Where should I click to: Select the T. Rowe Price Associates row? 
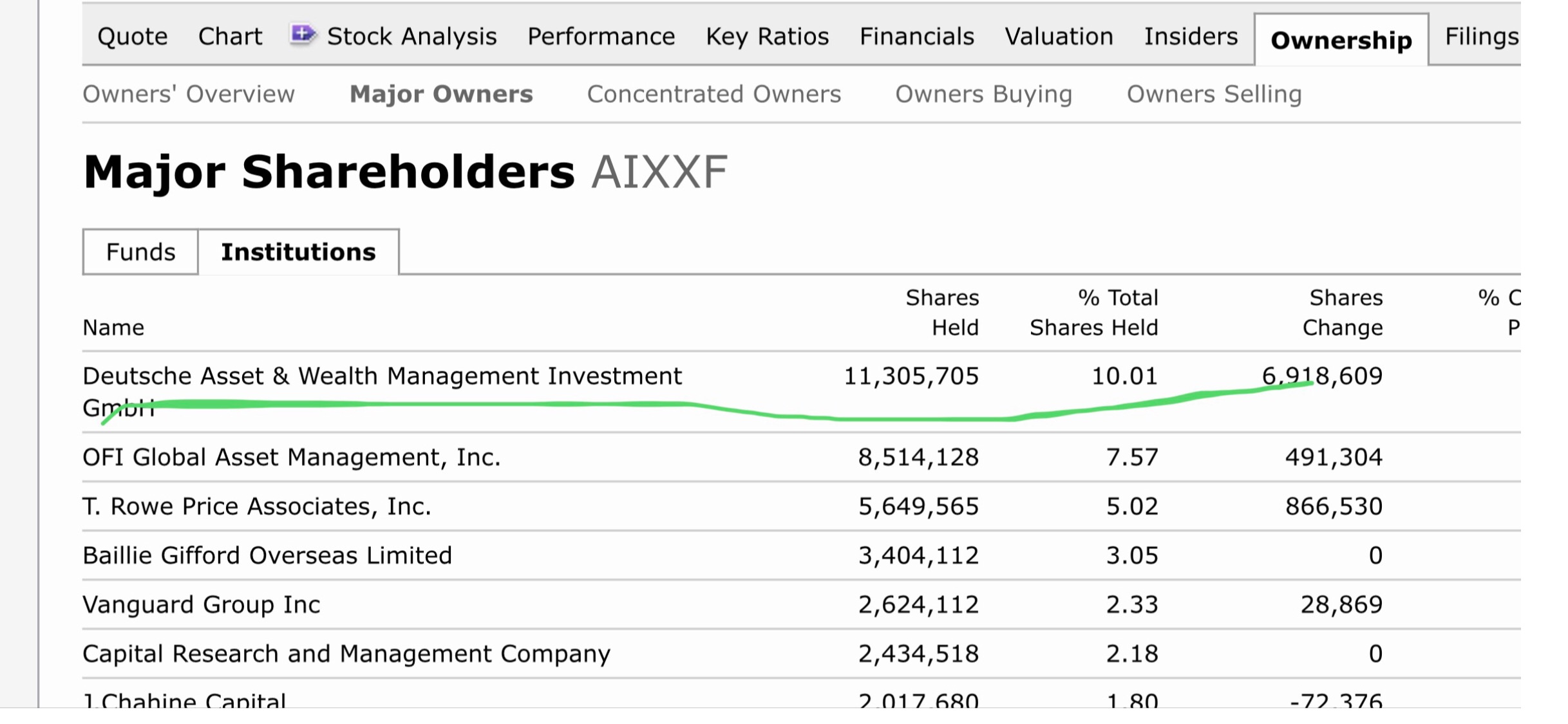coord(256,506)
